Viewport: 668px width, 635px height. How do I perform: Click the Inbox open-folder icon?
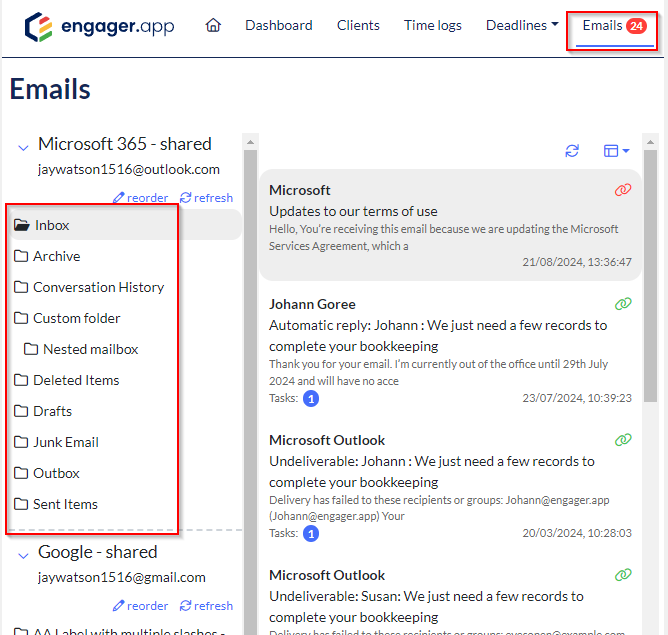pos(21,224)
